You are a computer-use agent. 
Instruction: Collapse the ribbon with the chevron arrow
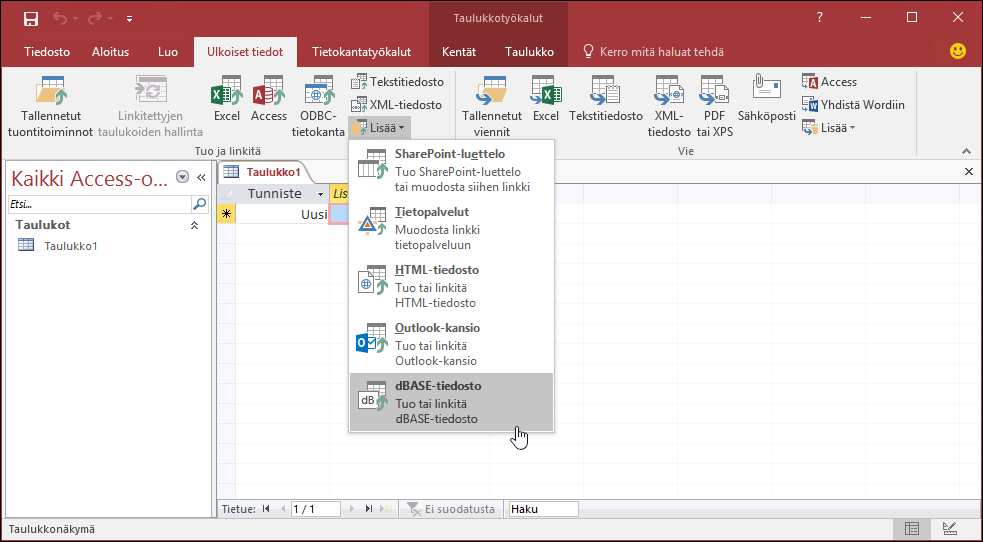966,151
